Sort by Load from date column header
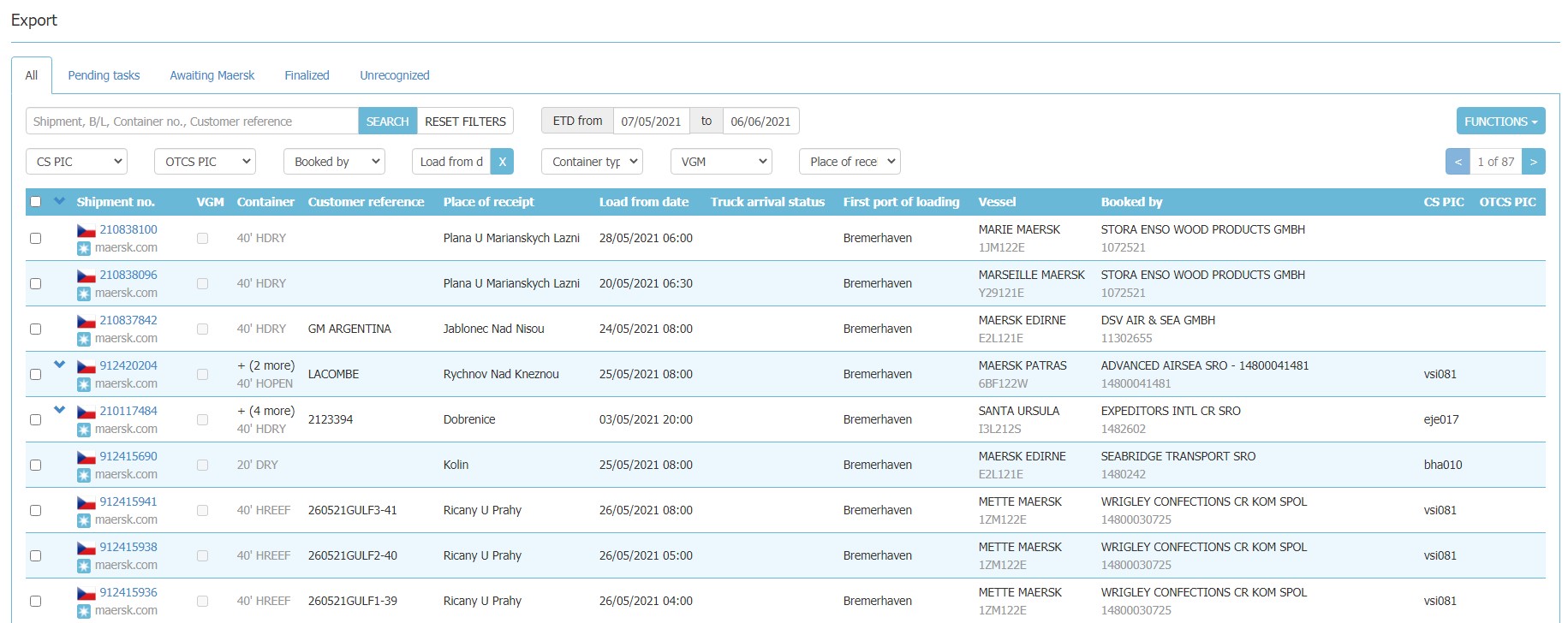Viewport: 1568px width, 623px height. coord(644,202)
